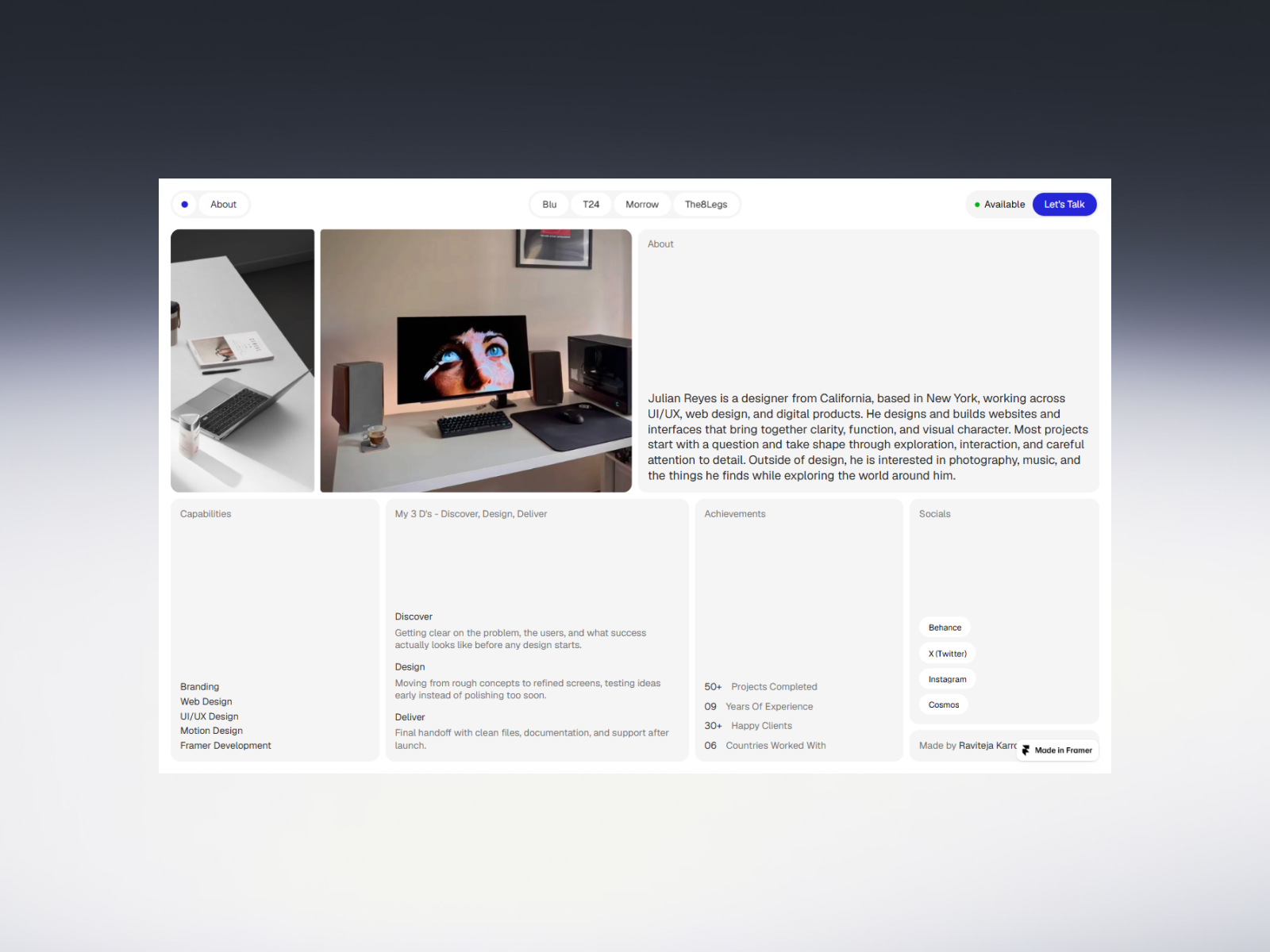Image resolution: width=1270 pixels, height=952 pixels.
Task: Click the Let's Talk button
Action: coord(1064,204)
